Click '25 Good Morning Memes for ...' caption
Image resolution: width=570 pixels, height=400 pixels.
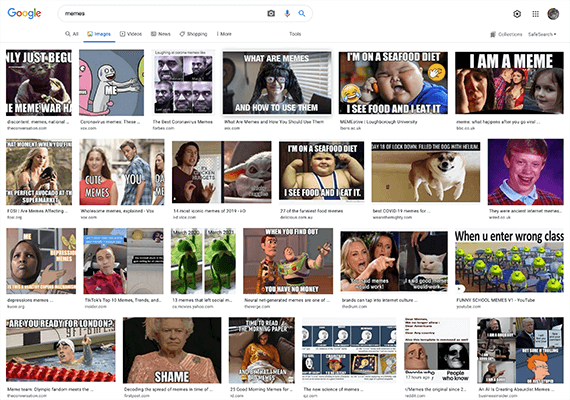coord(261,389)
